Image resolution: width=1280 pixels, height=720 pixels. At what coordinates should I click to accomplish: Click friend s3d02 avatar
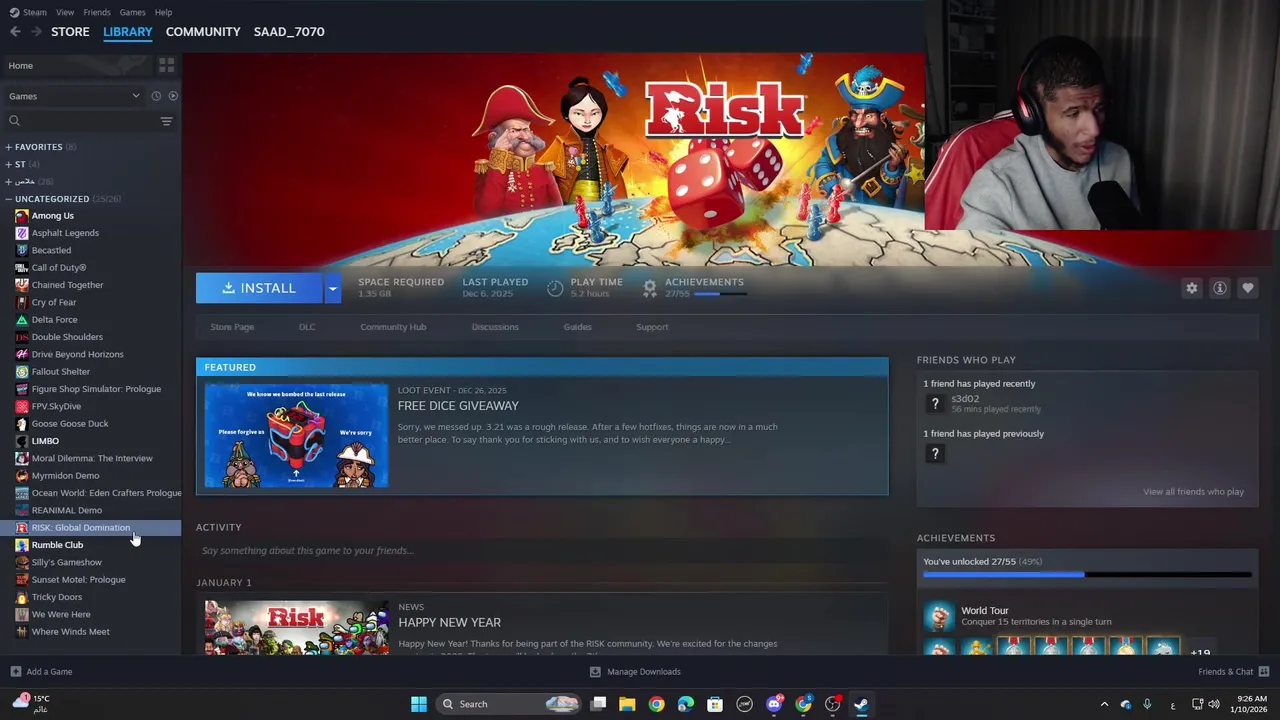[x=935, y=404]
